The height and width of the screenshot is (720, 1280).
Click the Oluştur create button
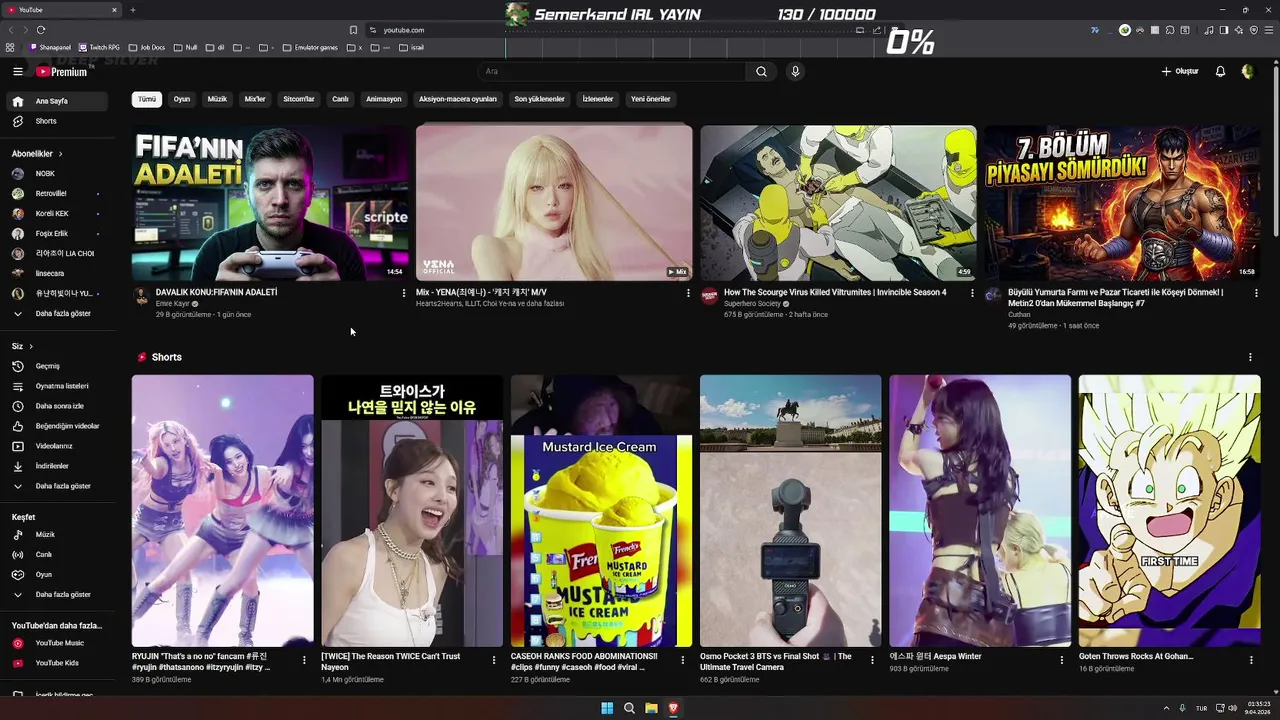[x=1180, y=71]
